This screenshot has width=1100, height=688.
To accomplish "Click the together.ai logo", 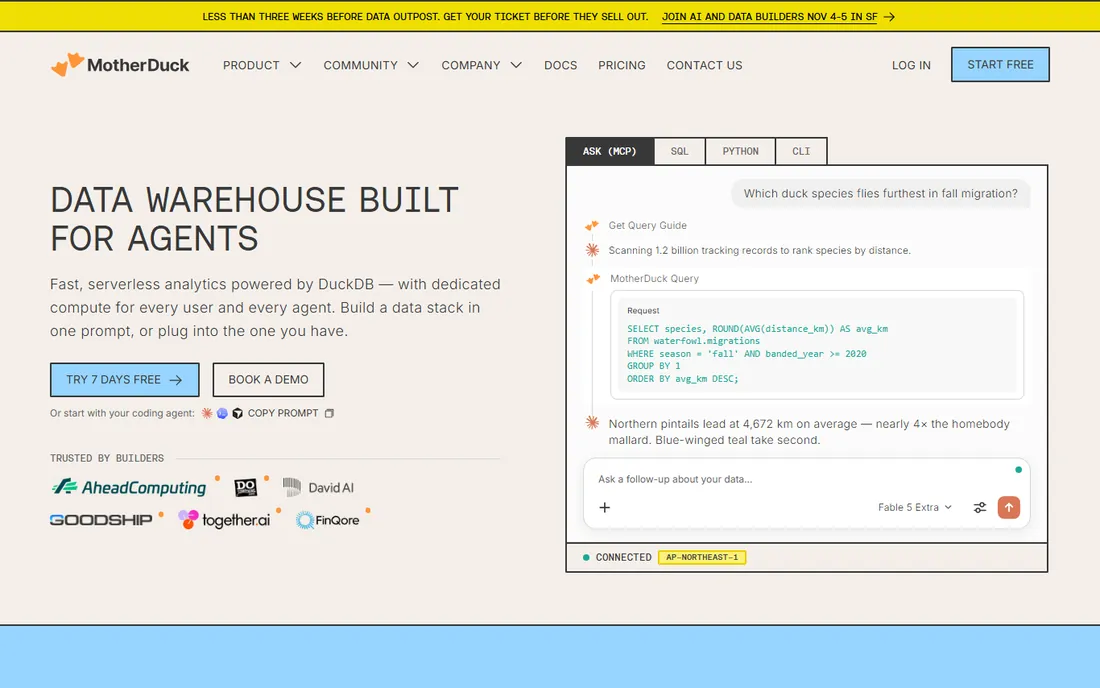I will pyautogui.click(x=224, y=520).
